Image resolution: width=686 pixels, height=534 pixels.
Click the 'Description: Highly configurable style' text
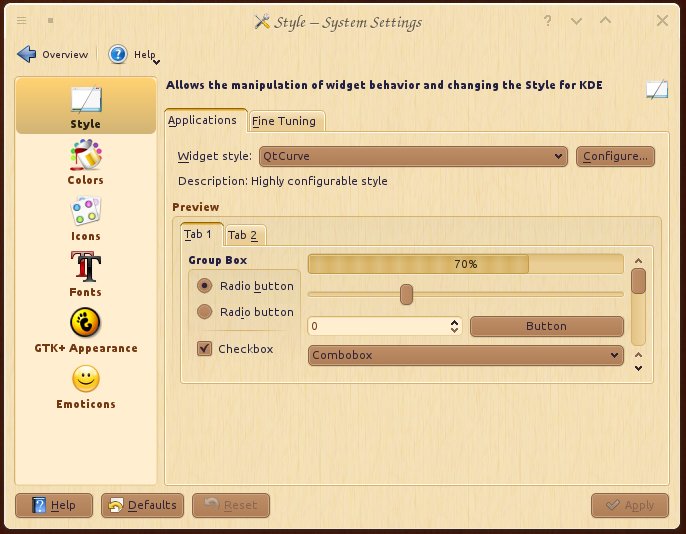click(283, 181)
